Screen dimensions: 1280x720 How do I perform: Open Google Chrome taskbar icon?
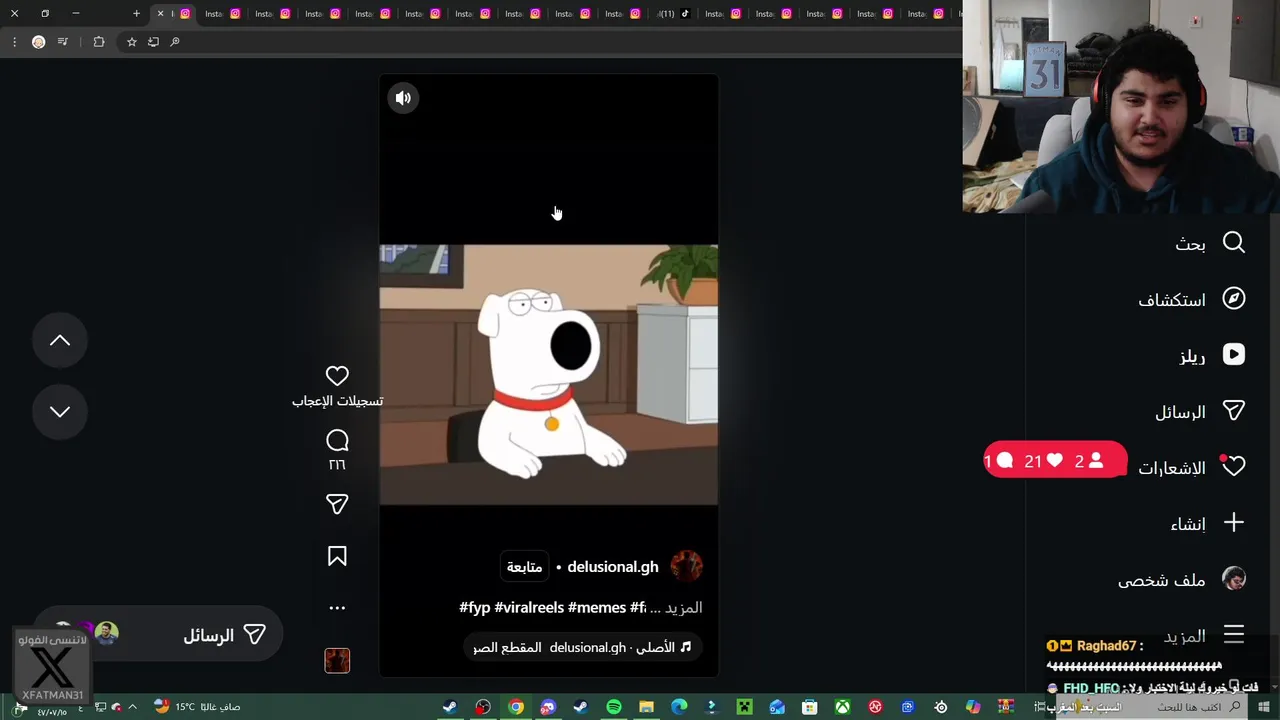515,707
